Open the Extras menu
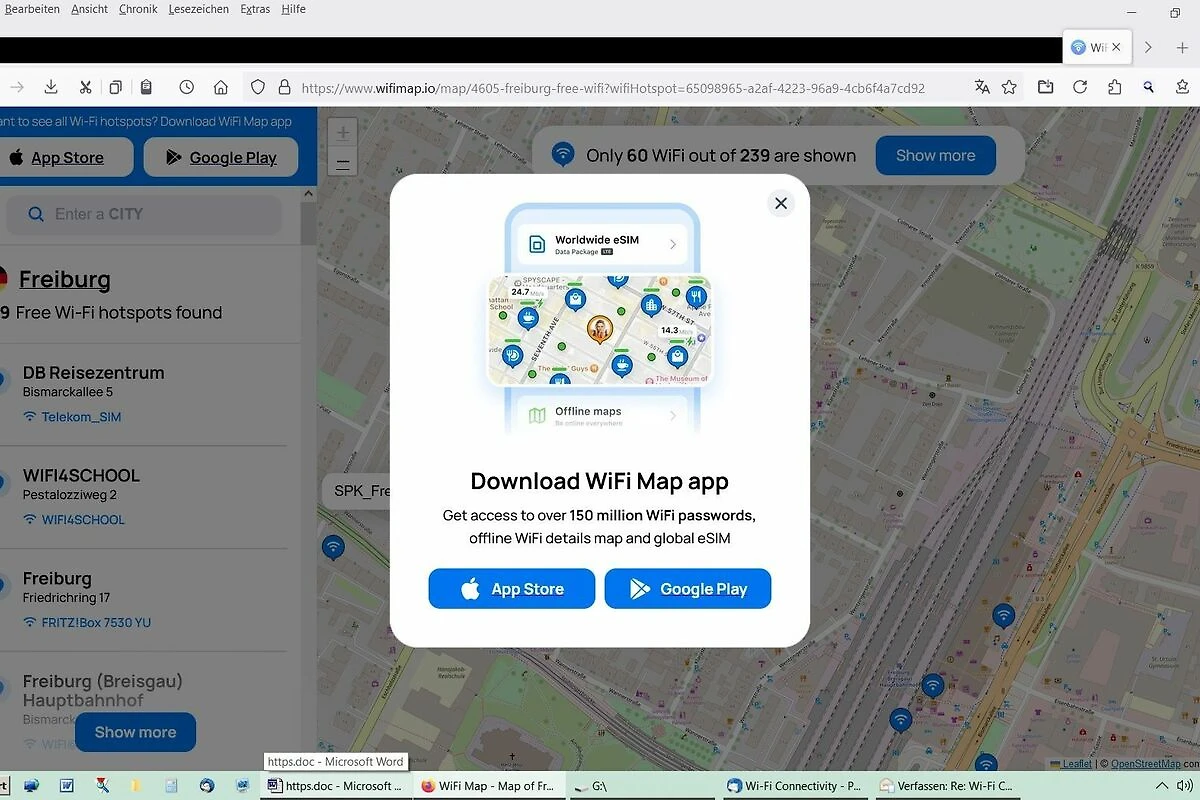This screenshot has width=1200, height=800. [x=255, y=9]
